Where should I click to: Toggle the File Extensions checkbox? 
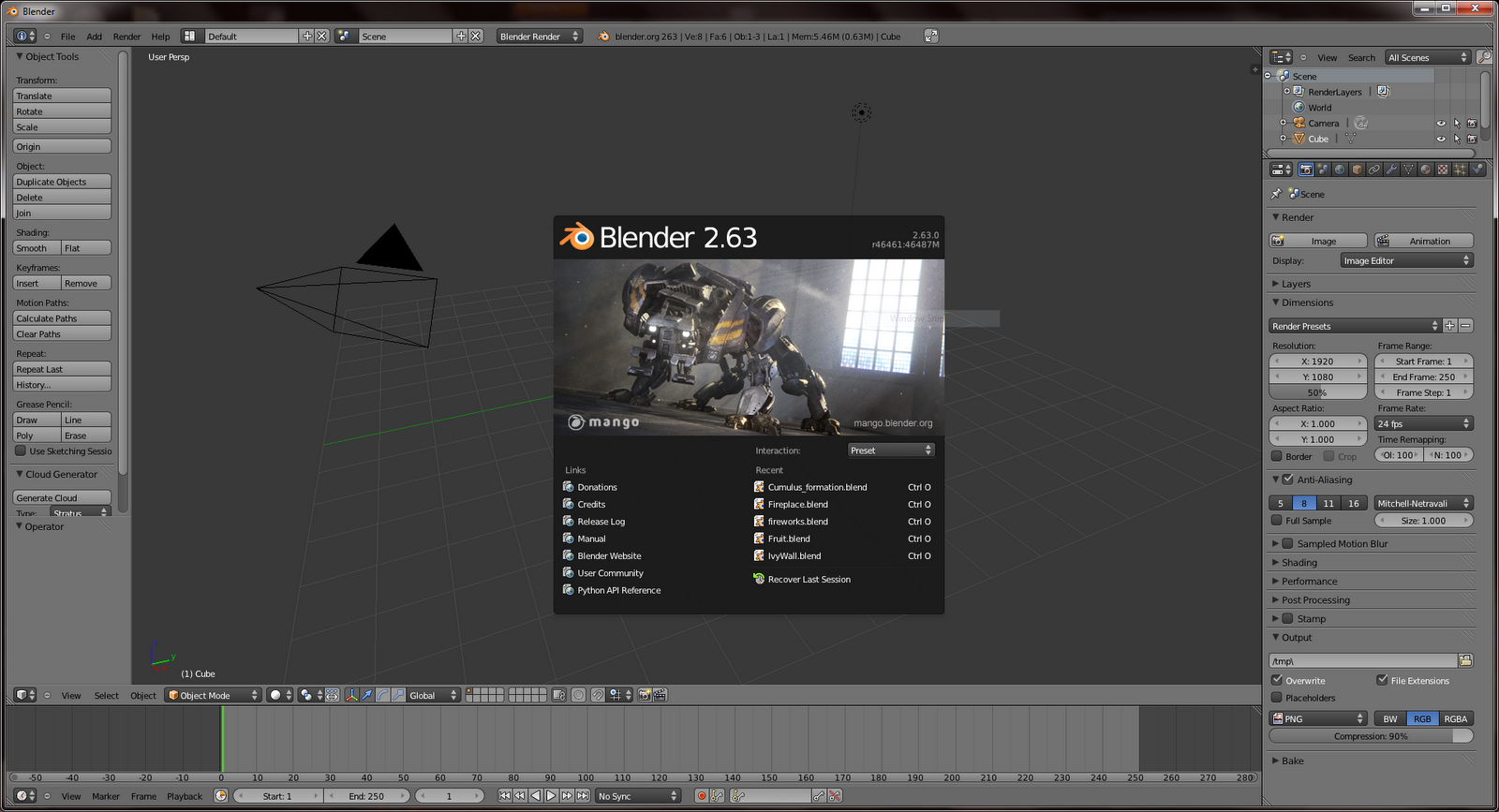pyautogui.click(x=1382, y=680)
